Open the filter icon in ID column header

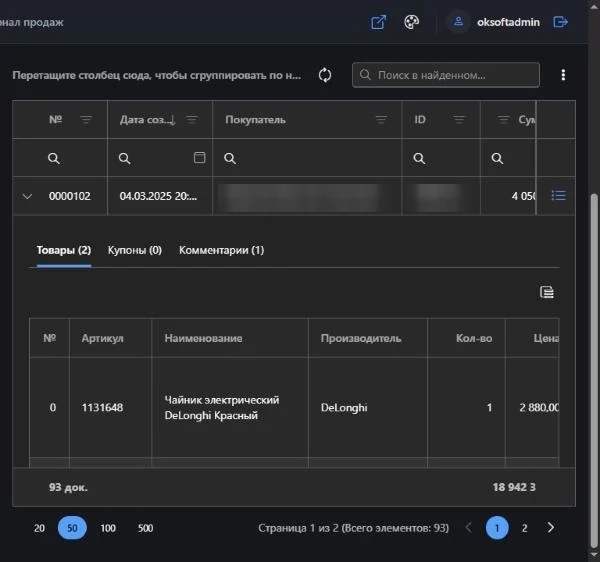(459, 120)
